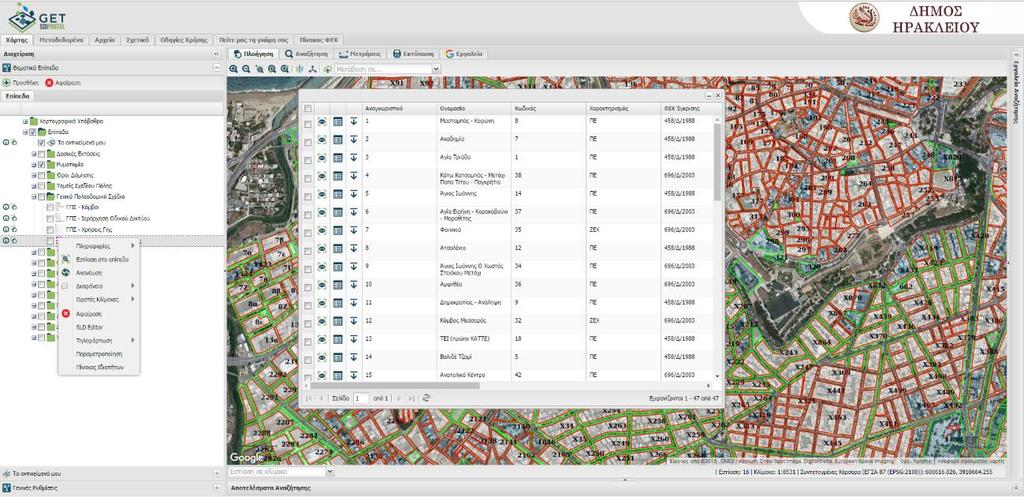1024x497 pixels.
Task: Expand the Χαρτογραφικά Υπόβαθρα tree node
Action: [x=25, y=121]
